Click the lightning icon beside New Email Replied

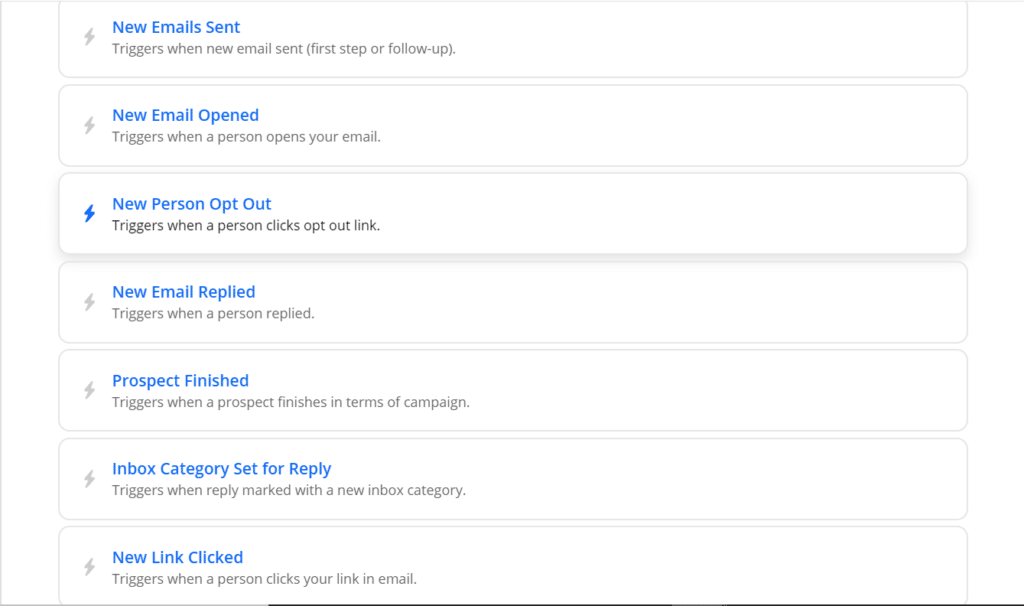[89, 302]
